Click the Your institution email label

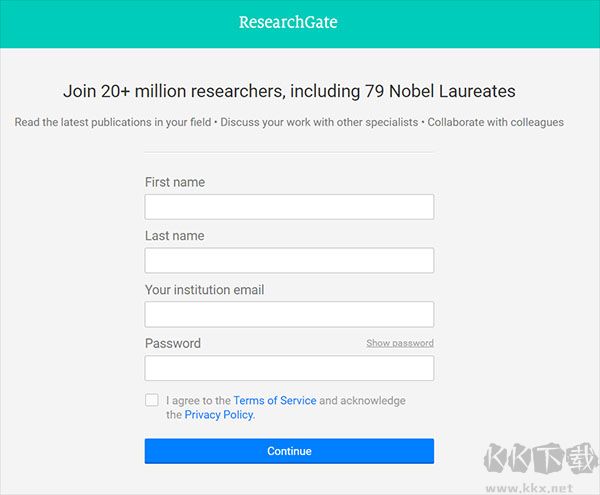click(x=205, y=290)
